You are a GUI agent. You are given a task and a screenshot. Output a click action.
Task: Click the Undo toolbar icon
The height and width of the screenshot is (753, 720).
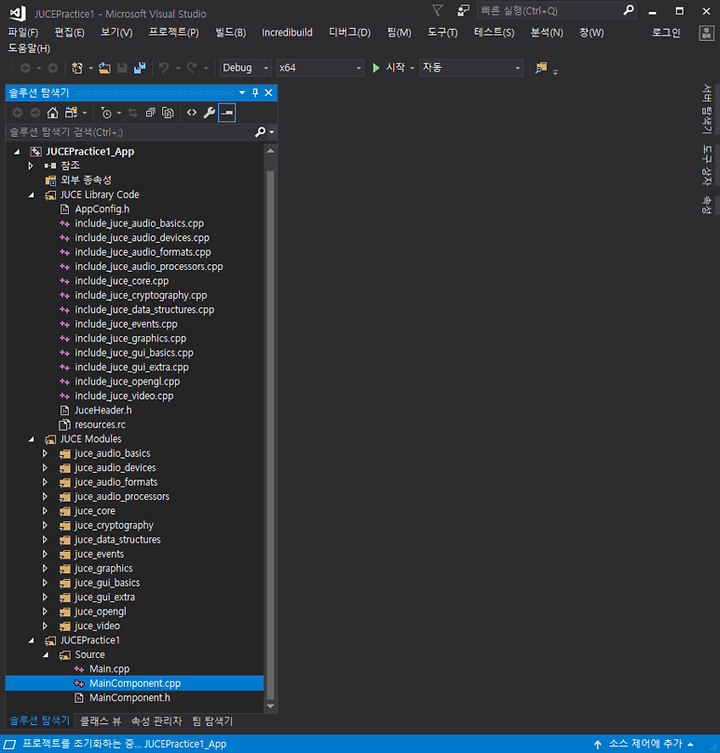pos(164,68)
